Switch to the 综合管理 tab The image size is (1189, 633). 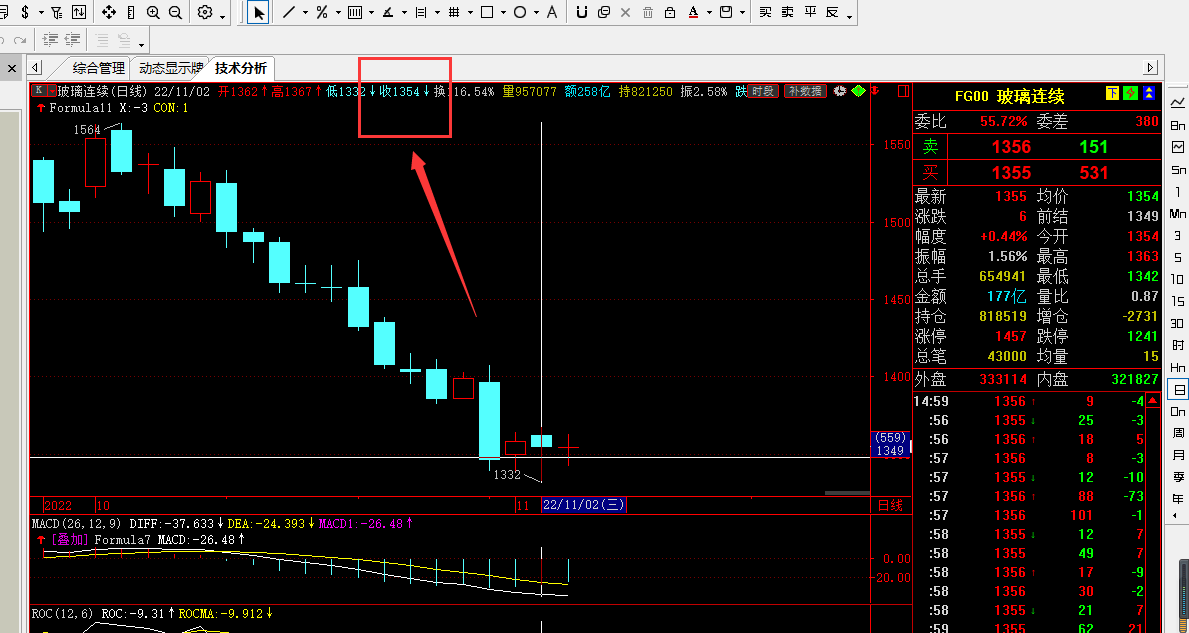(x=98, y=68)
